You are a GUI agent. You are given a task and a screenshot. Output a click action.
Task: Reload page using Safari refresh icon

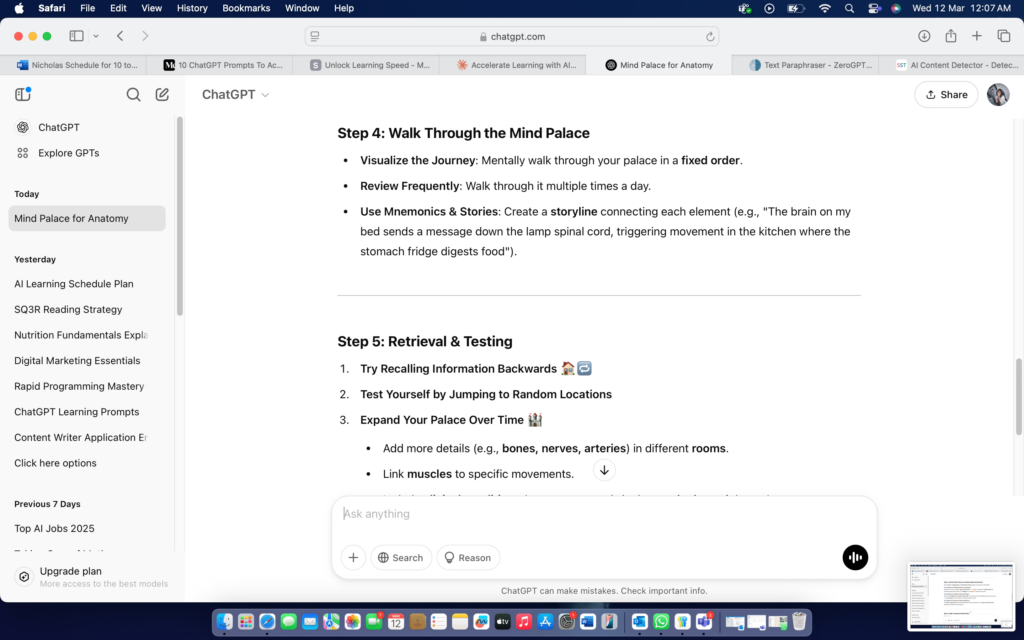click(x=711, y=36)
